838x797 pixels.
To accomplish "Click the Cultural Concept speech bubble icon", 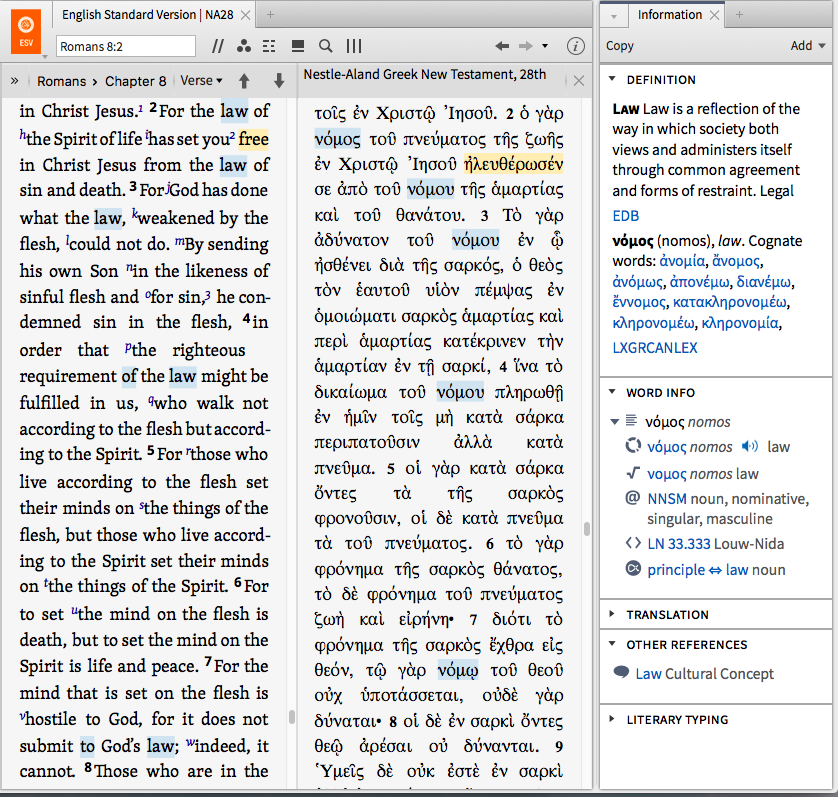I will click(x=622, y=671).
